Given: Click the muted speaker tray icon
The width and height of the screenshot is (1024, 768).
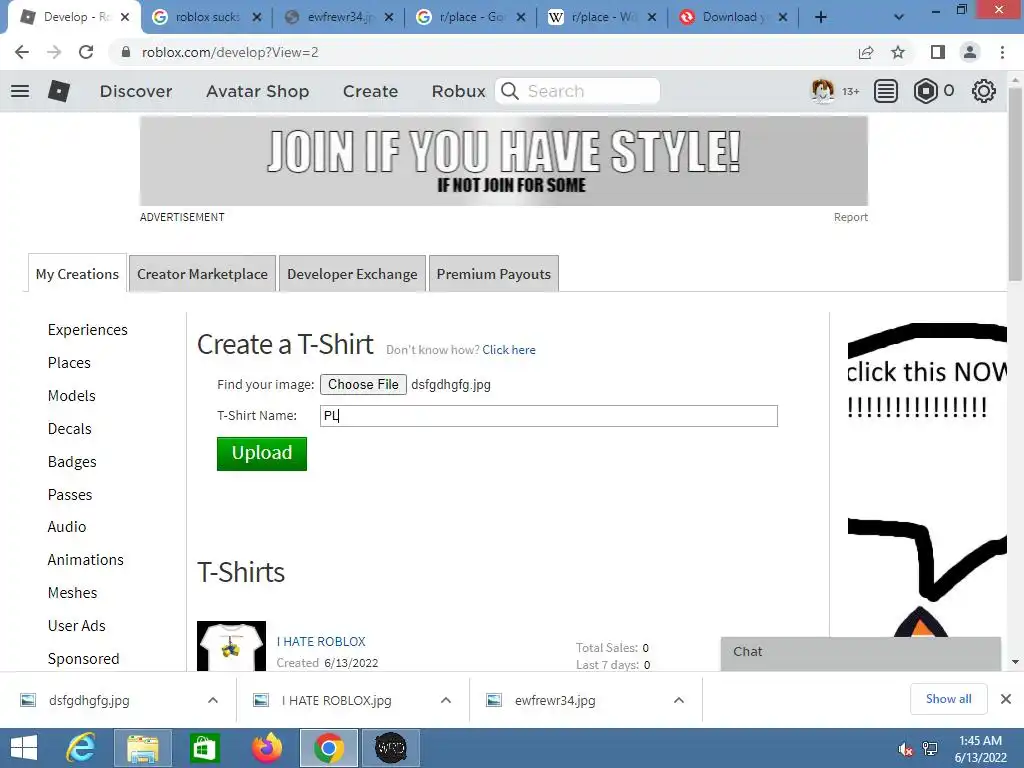Looking at the screenshot, I should (905, 749).
